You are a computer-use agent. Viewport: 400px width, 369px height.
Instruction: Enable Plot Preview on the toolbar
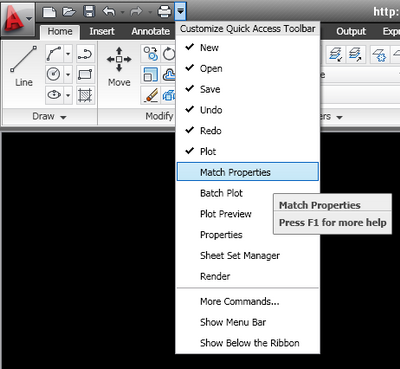pos(247,214)
